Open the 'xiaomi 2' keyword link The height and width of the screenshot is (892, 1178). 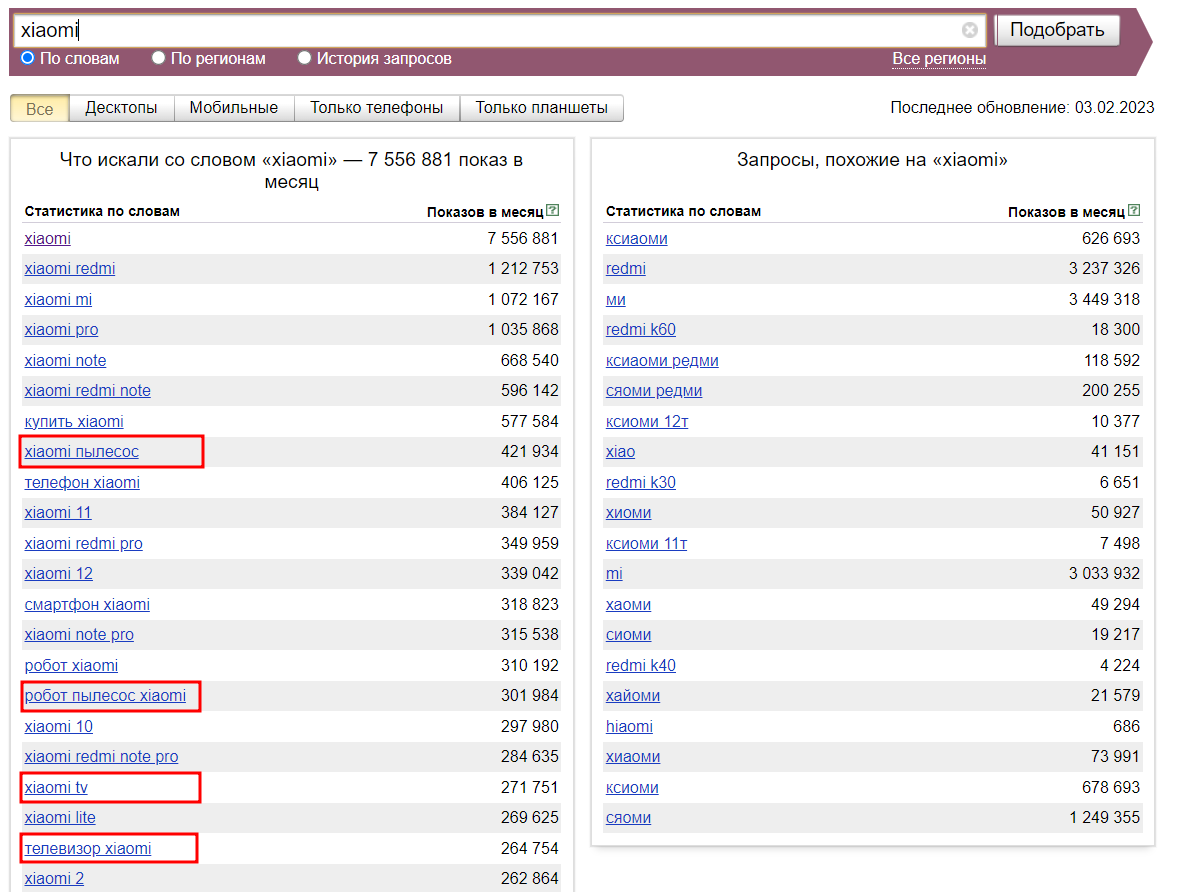click(54, 878)
